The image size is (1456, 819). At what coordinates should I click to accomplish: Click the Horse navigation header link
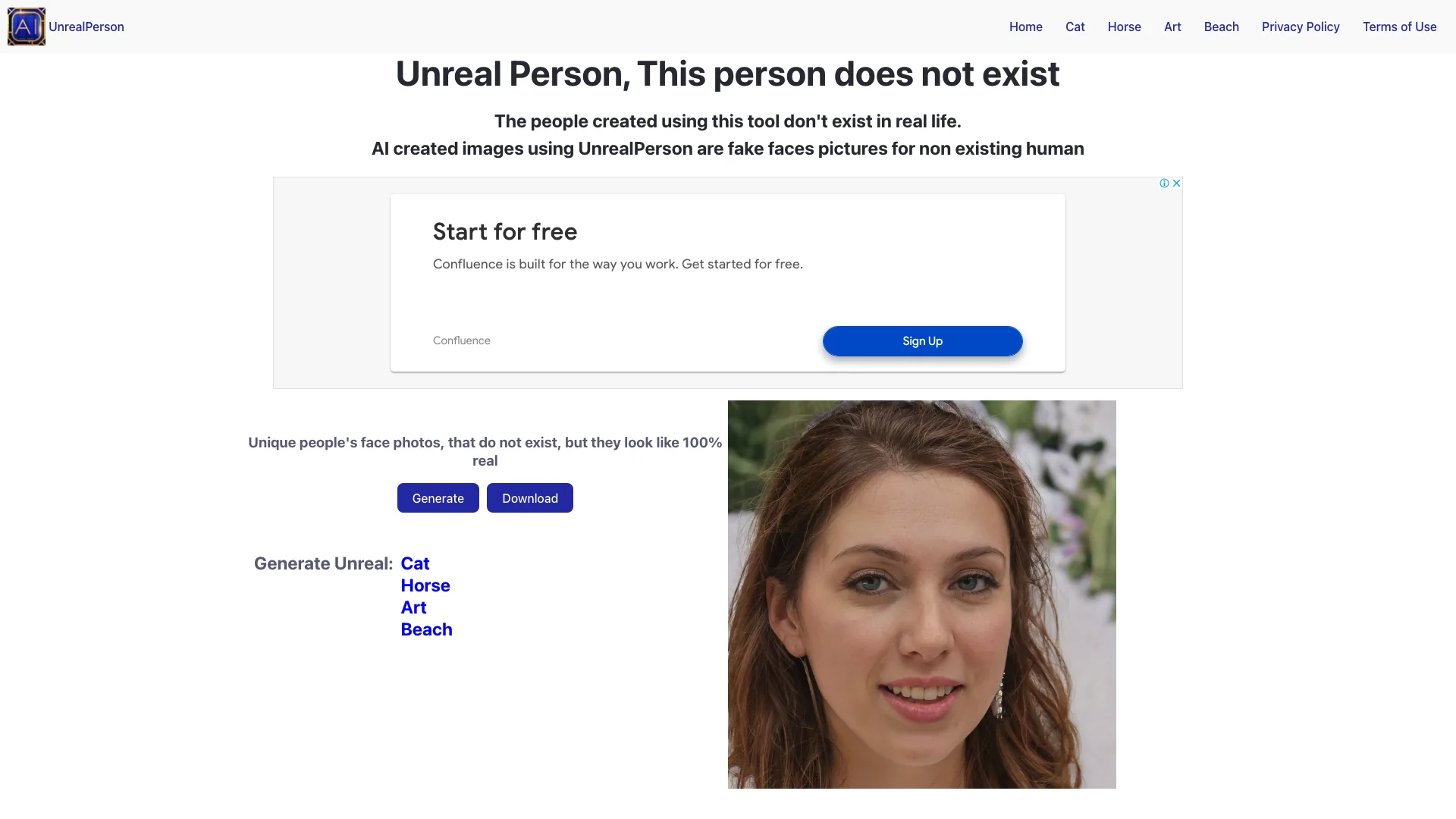click(1124, 26)
